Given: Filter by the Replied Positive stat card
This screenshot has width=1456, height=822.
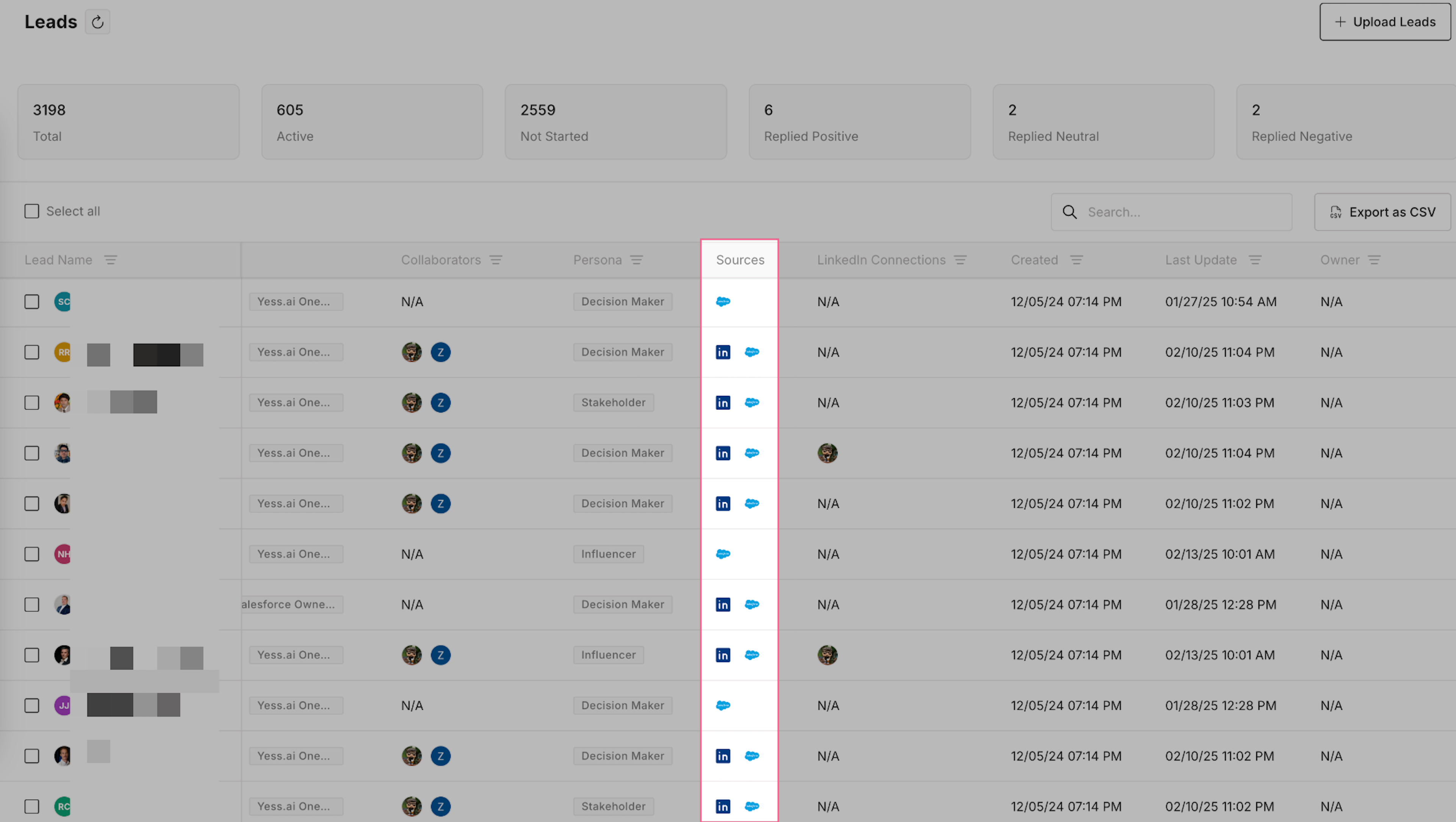Looking at the screenshot, I should [x=859, y=122].
